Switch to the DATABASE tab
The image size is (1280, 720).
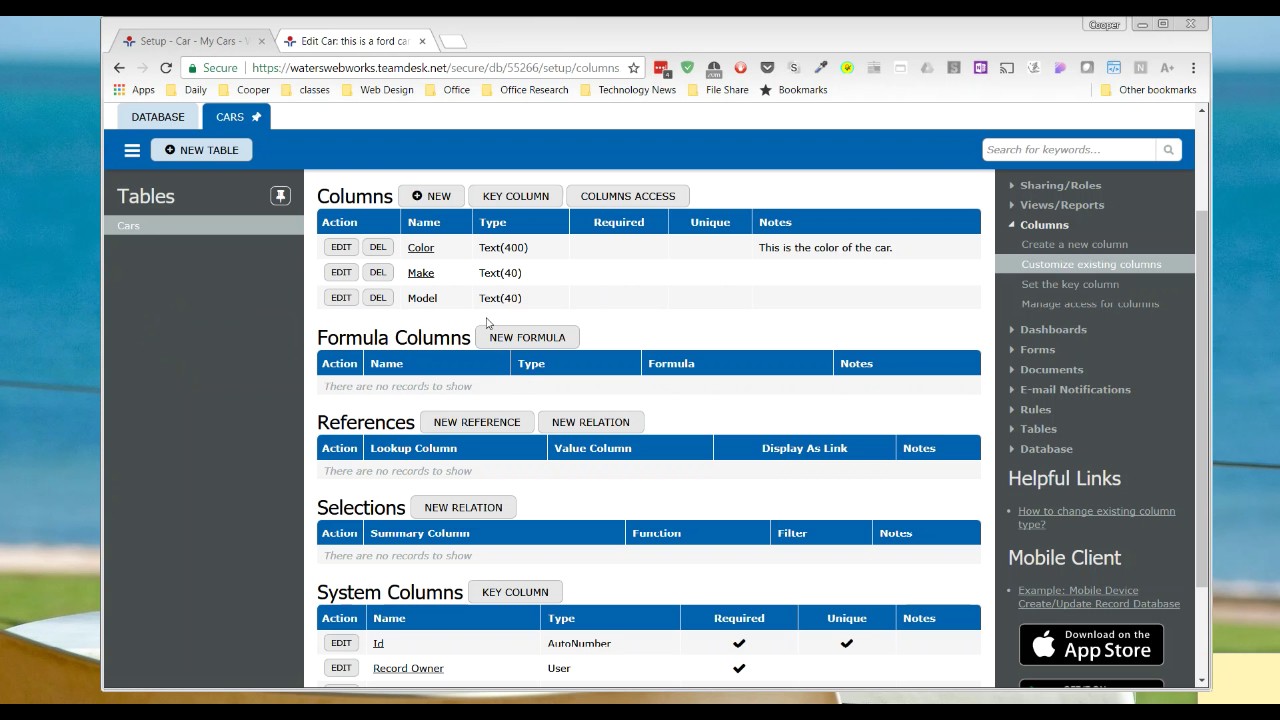(x=158, y=117)
